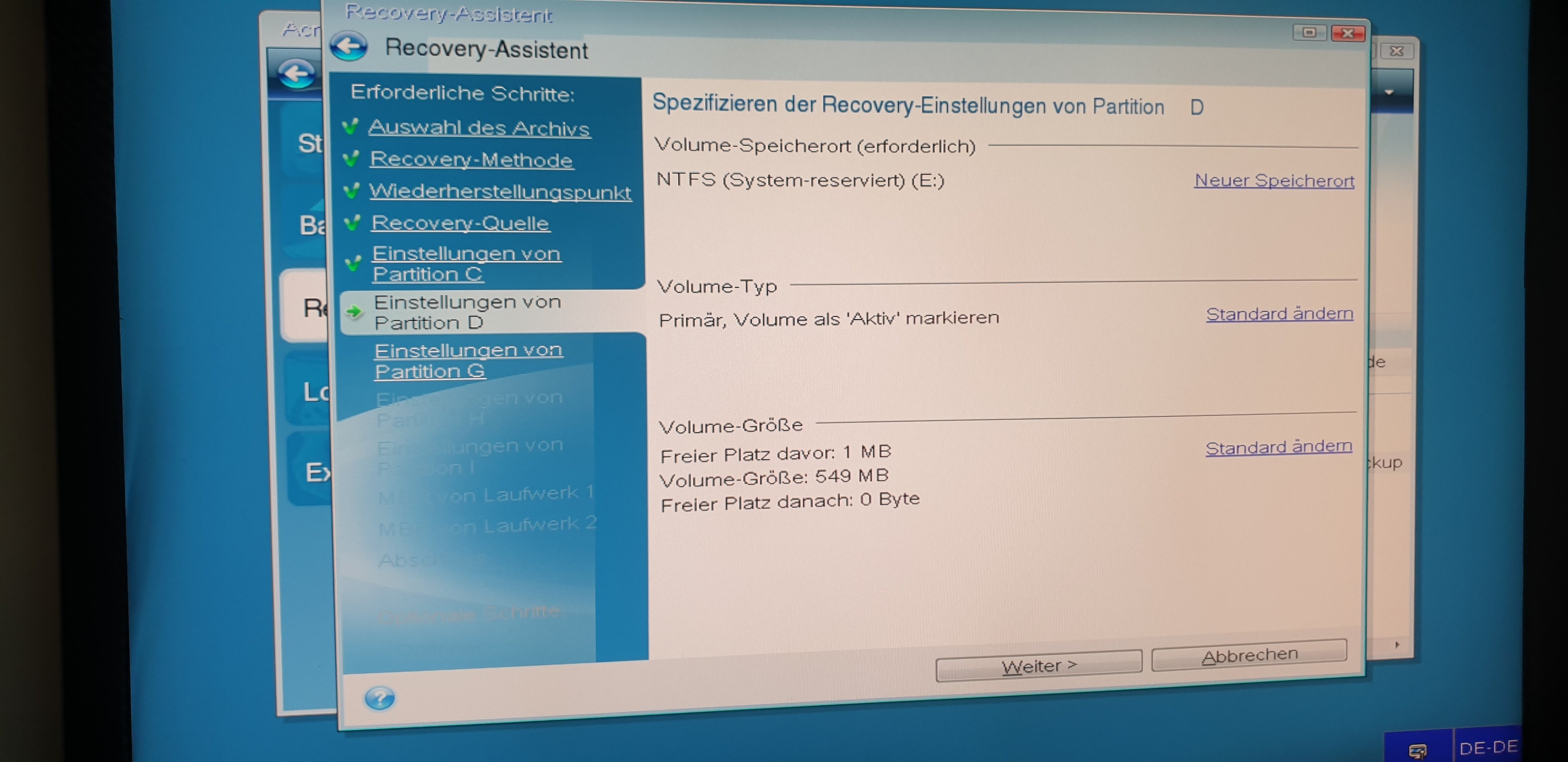The image size is (1568, 762).
Task: Jump to Wiederherstellungspunkt step
Action: [500, 192]
